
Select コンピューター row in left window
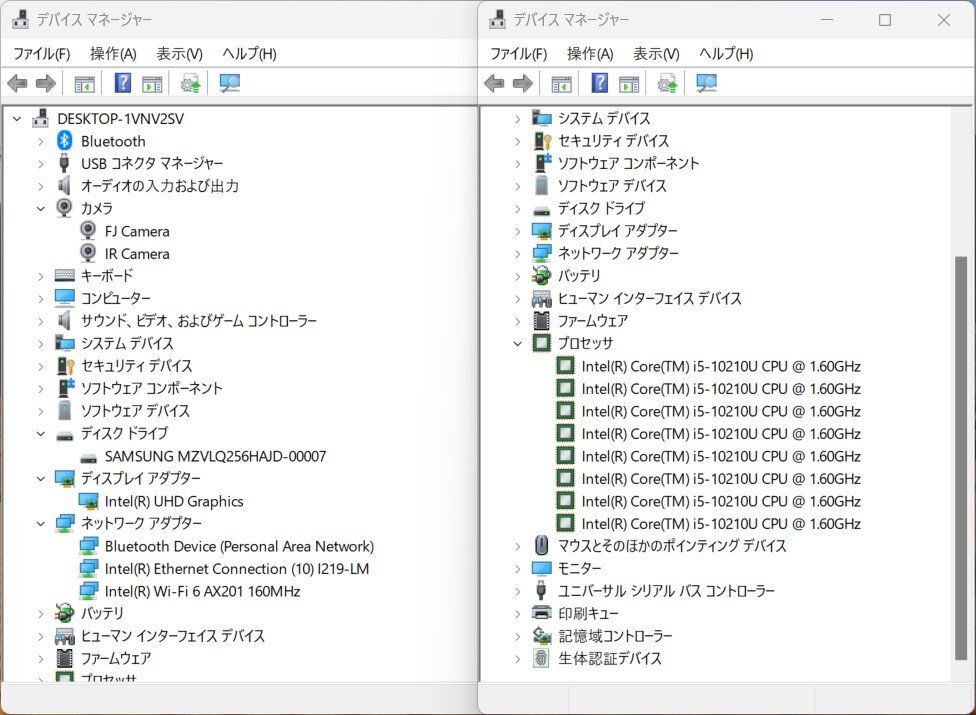click(116, 298)
